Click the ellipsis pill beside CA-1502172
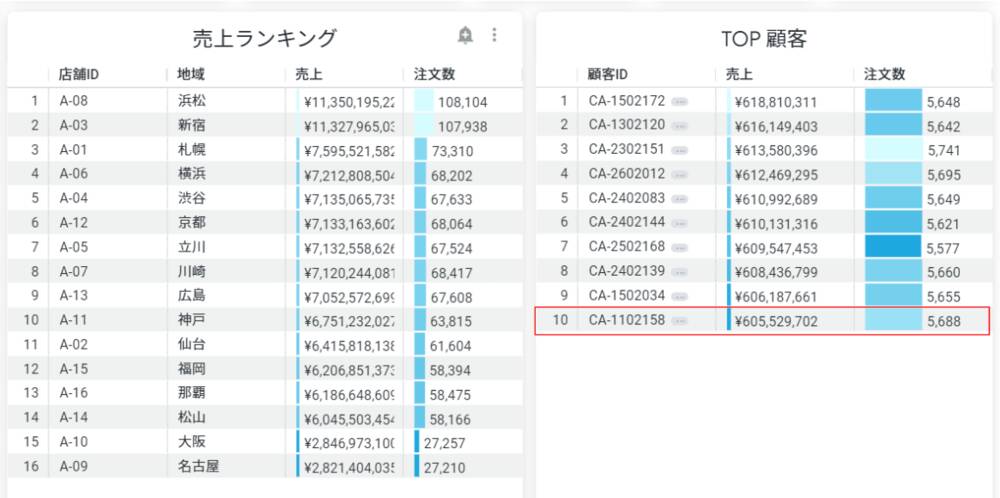This screenshot has width=1000, height=498. (680, 101)
